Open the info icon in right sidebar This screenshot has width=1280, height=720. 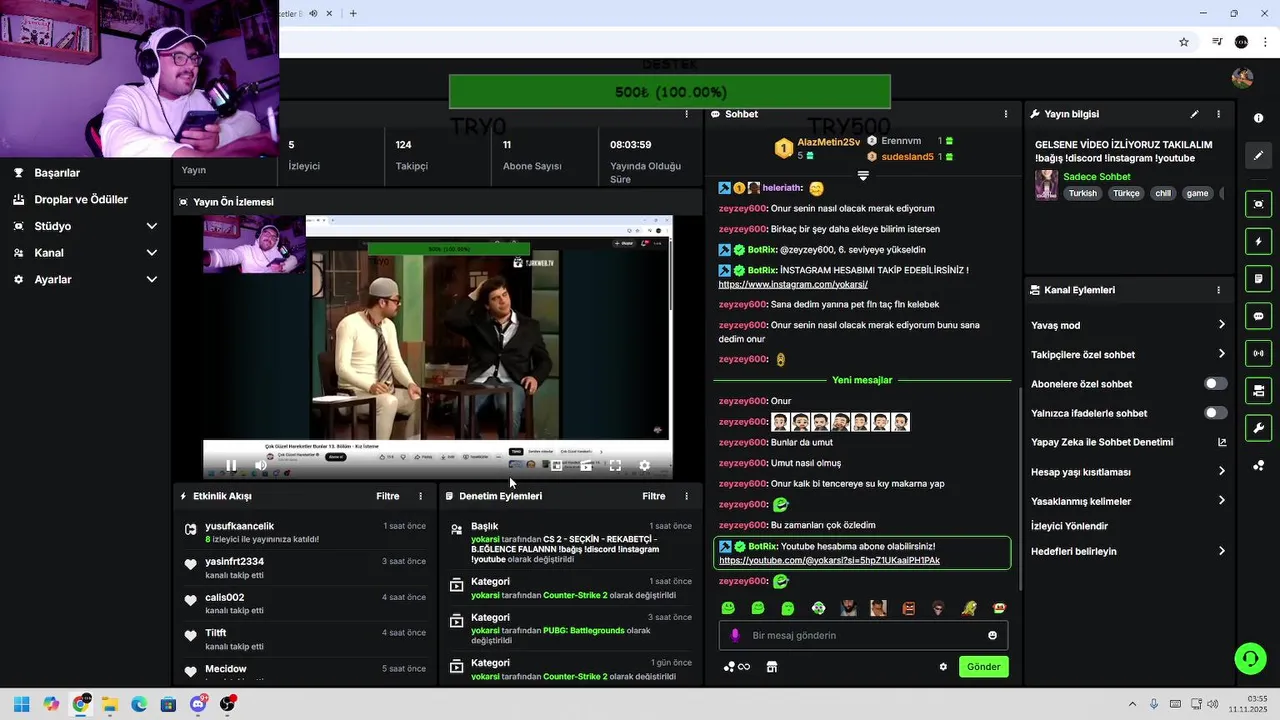click(1258, 118)
